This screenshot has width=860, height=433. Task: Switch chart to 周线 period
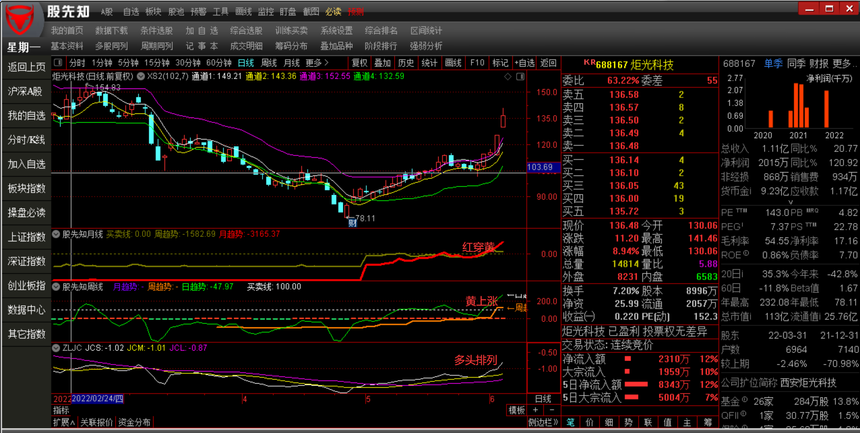click(x=269, y=63)
